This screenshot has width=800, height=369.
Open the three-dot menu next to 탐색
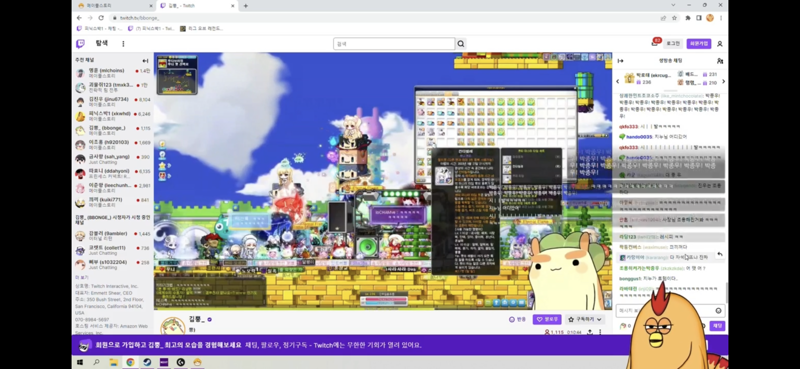(x=123, y=44)
